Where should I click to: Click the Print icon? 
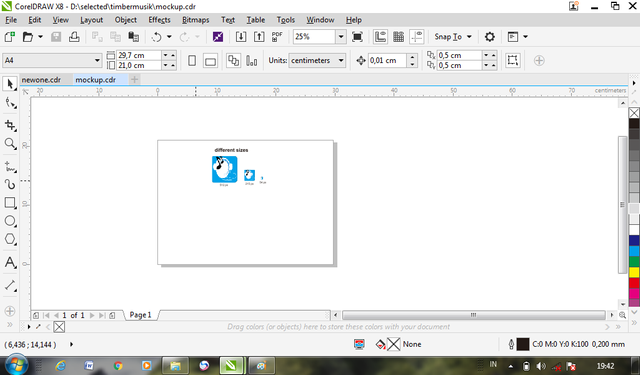pyautogui.click(x=74, y=37)
